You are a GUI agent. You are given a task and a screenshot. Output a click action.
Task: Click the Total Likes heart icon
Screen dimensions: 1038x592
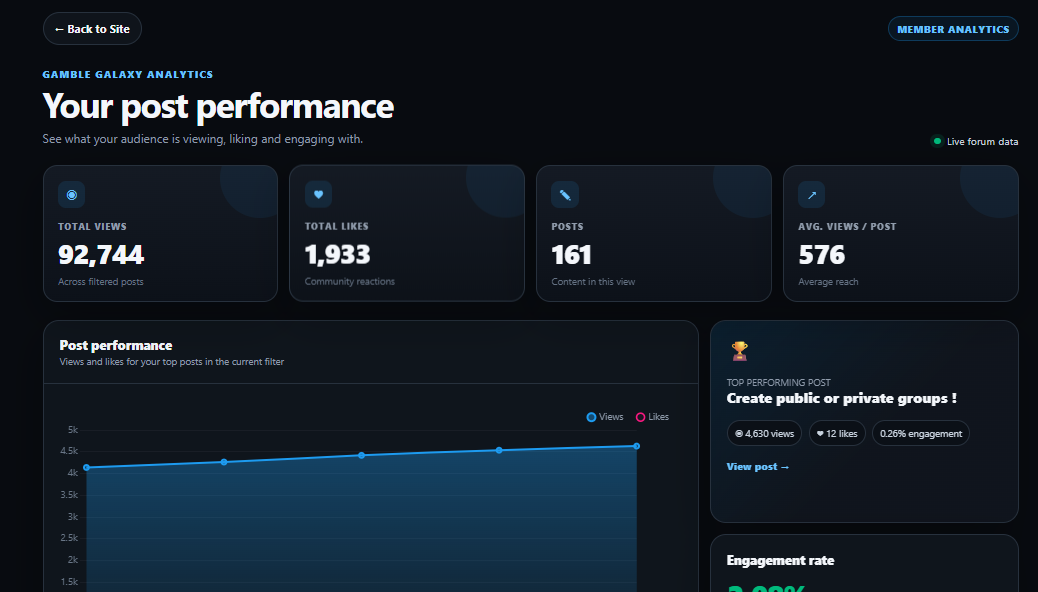318,195
